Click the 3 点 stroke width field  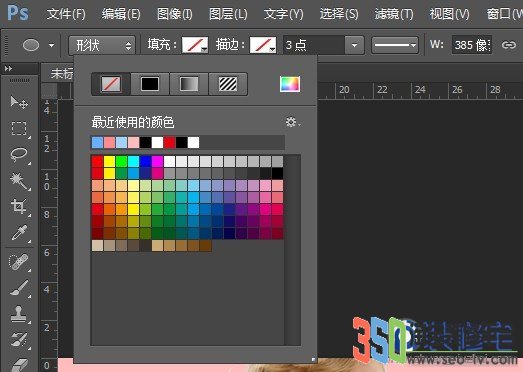(x=314, y=45)
